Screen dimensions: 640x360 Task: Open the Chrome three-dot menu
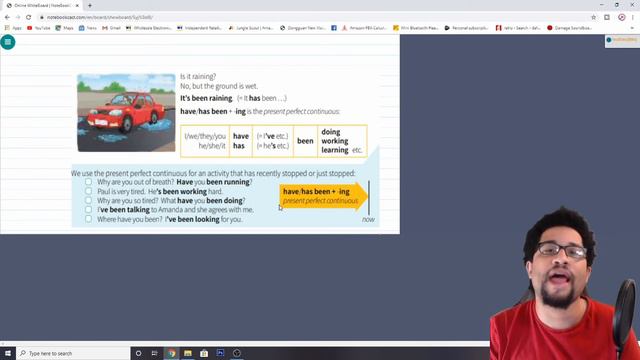click(x=633, y=17)
